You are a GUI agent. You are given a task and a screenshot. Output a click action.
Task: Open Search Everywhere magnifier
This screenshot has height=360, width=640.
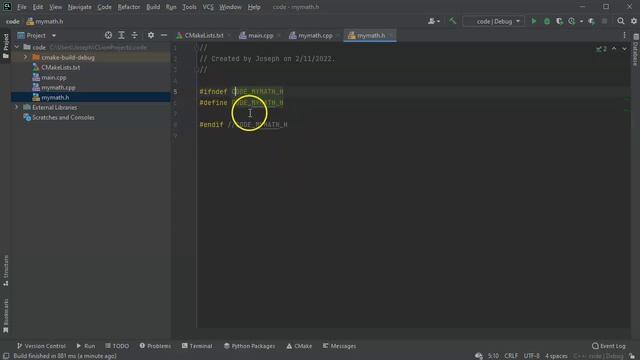pos(621,21)
